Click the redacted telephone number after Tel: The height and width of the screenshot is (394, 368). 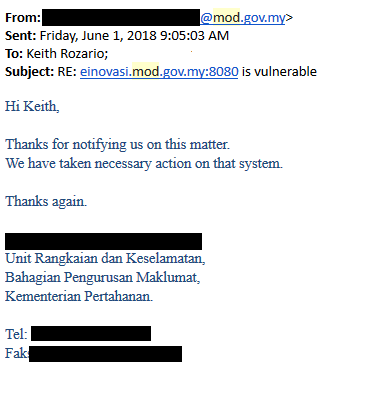91,334
